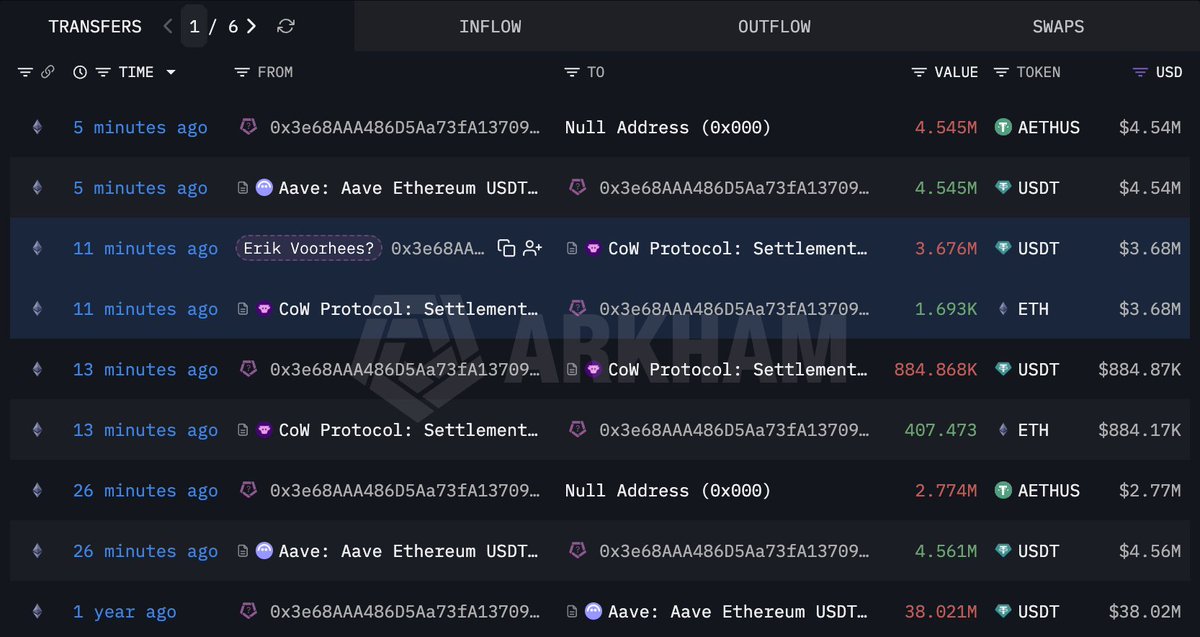Click the add-contact icon beside the Erik Voorhees address
This screenshot has height=637, width=1200.
[x=532, y=248]
